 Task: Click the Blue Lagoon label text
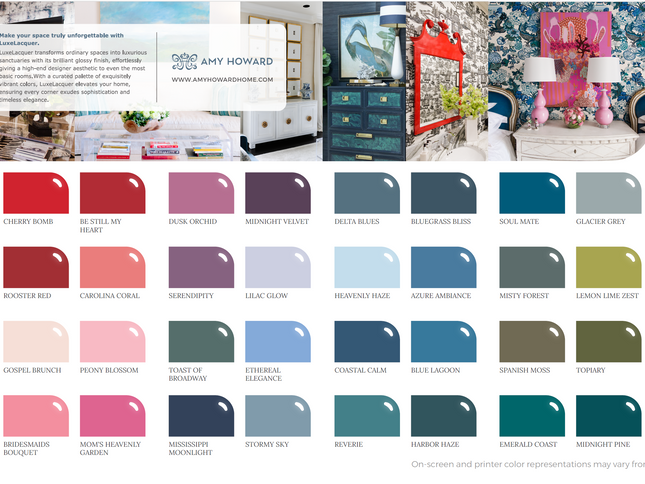[435, 370]
